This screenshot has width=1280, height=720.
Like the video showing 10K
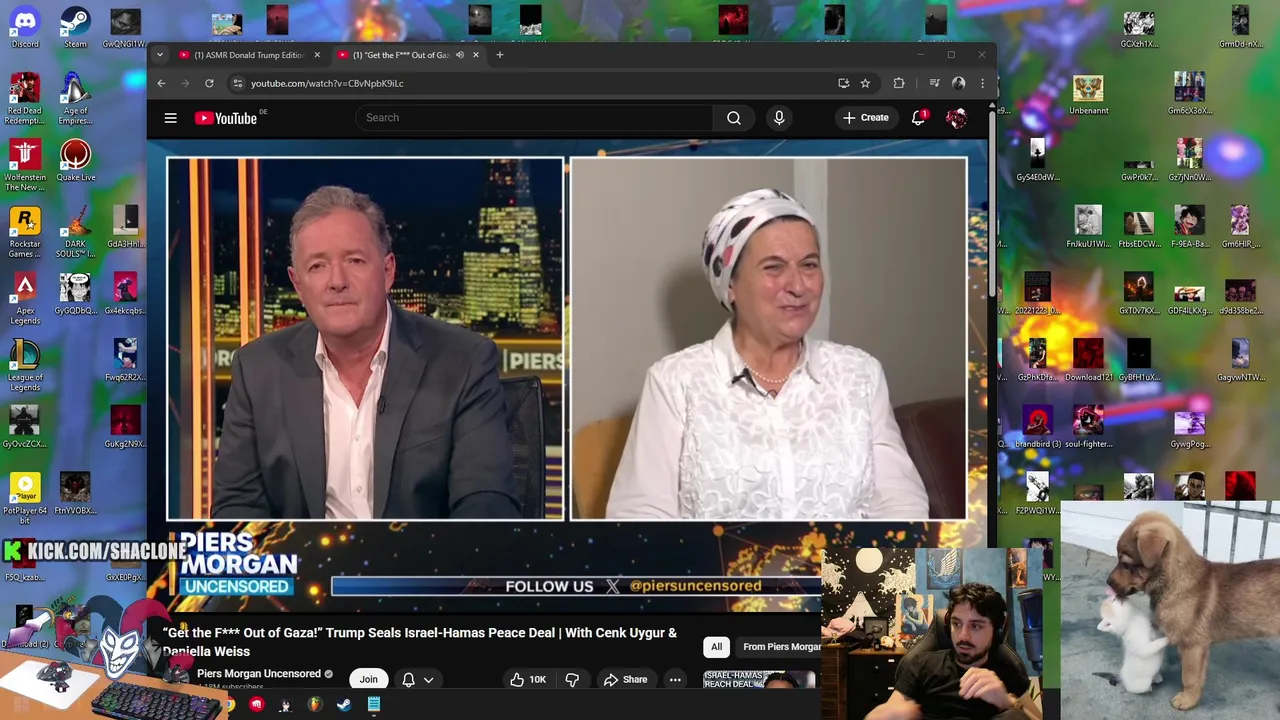528,679
